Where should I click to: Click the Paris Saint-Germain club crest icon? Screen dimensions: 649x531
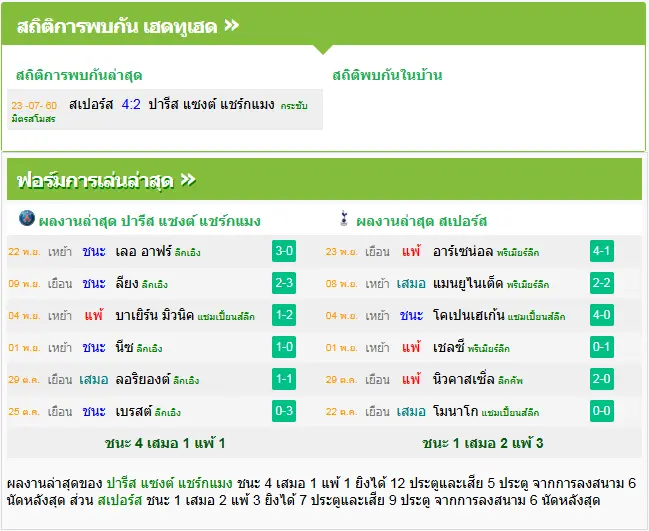tap(27, 218)
